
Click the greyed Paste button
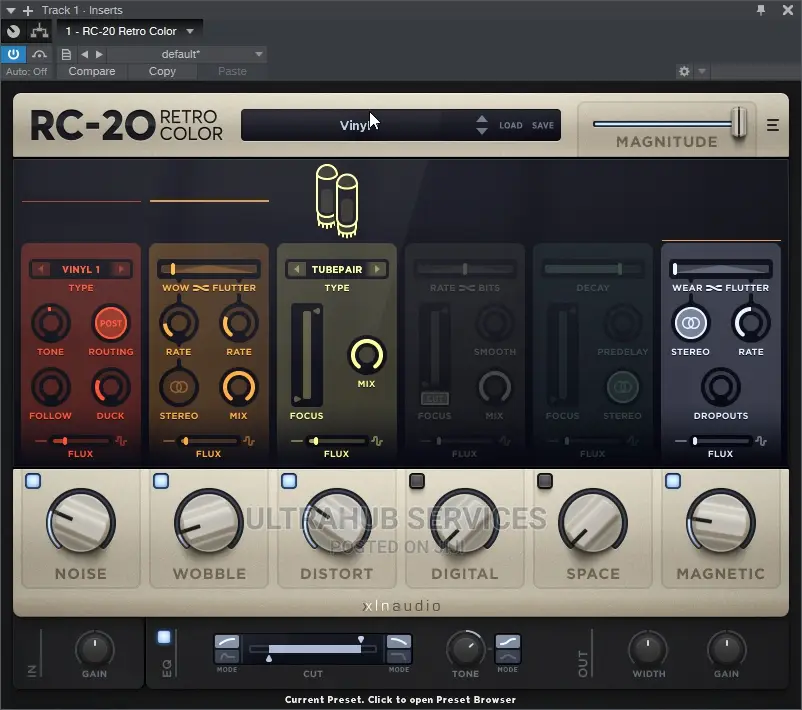232,71
